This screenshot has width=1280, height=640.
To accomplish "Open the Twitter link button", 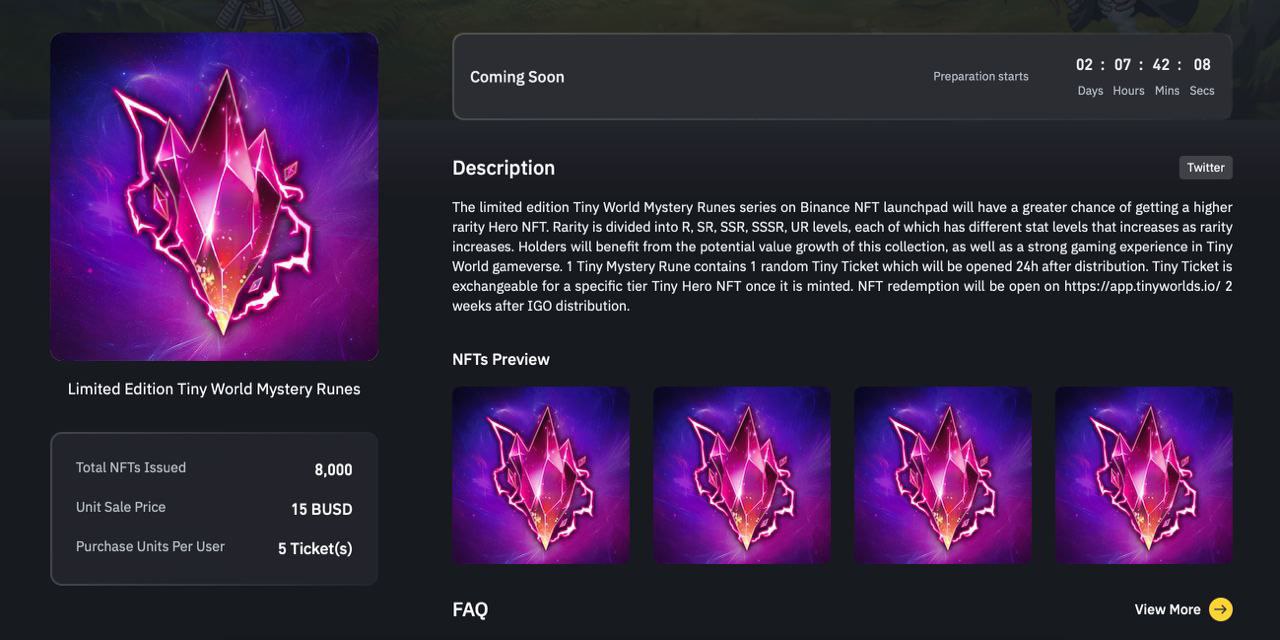I will pyautogui.click(x=1205, y=168).
